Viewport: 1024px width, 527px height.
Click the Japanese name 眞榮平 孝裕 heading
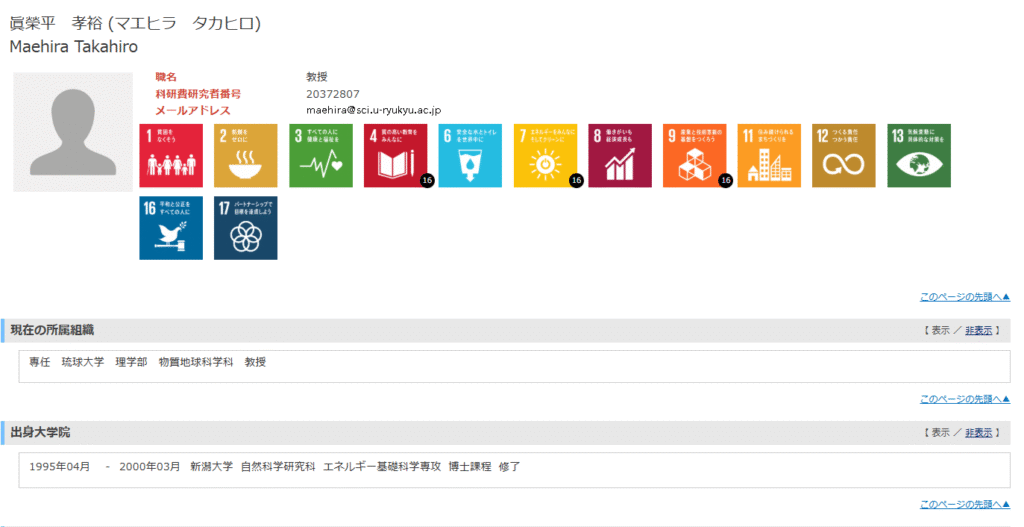tap(135, 24)
